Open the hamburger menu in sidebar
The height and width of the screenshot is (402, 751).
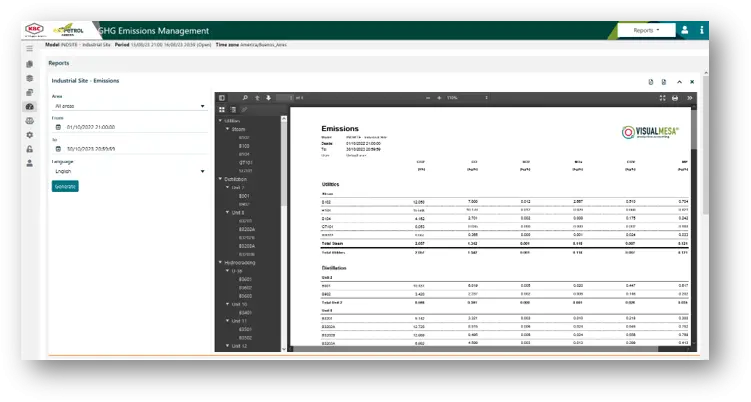click(30, 47)
